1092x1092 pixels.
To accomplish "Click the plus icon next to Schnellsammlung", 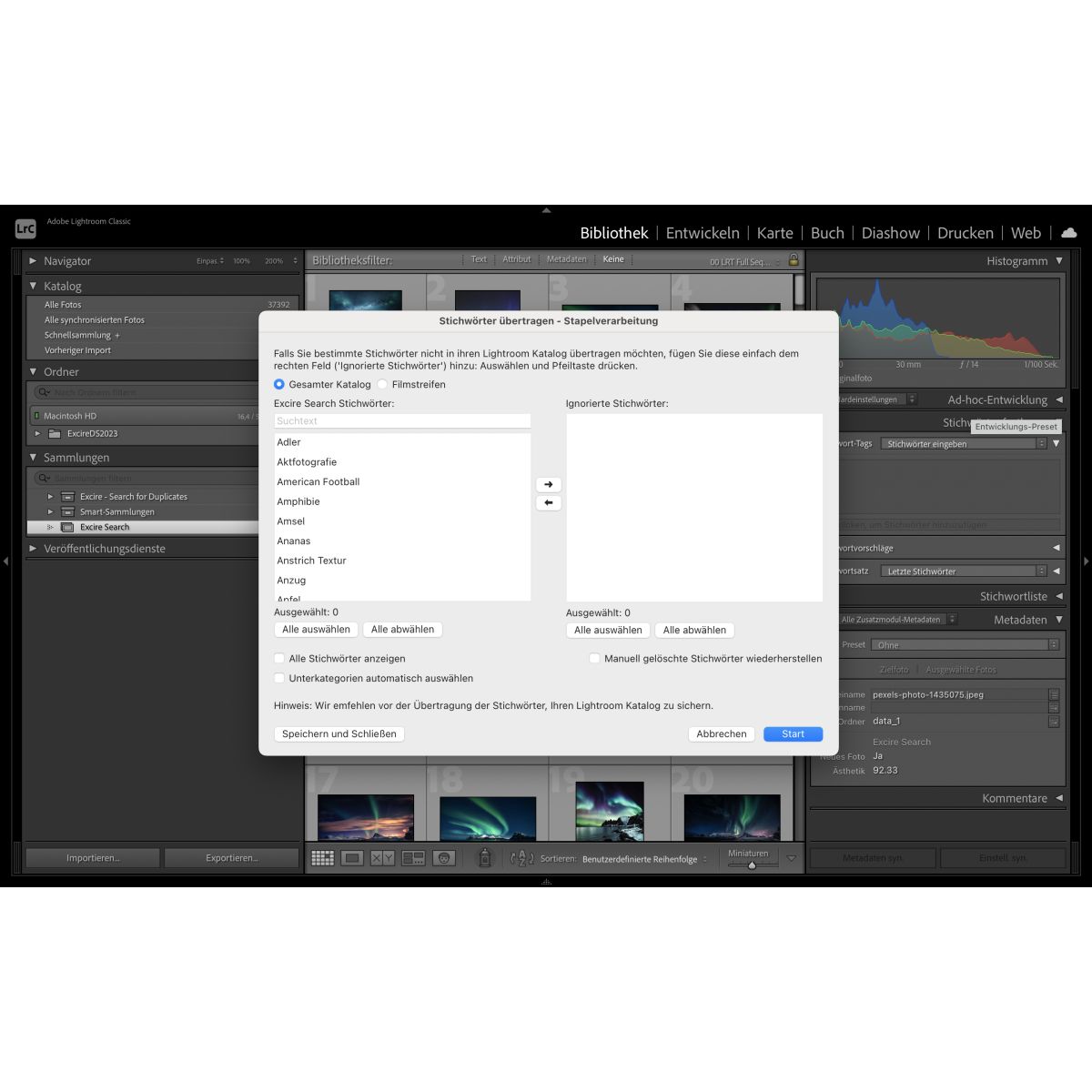I will coord(117,336).
